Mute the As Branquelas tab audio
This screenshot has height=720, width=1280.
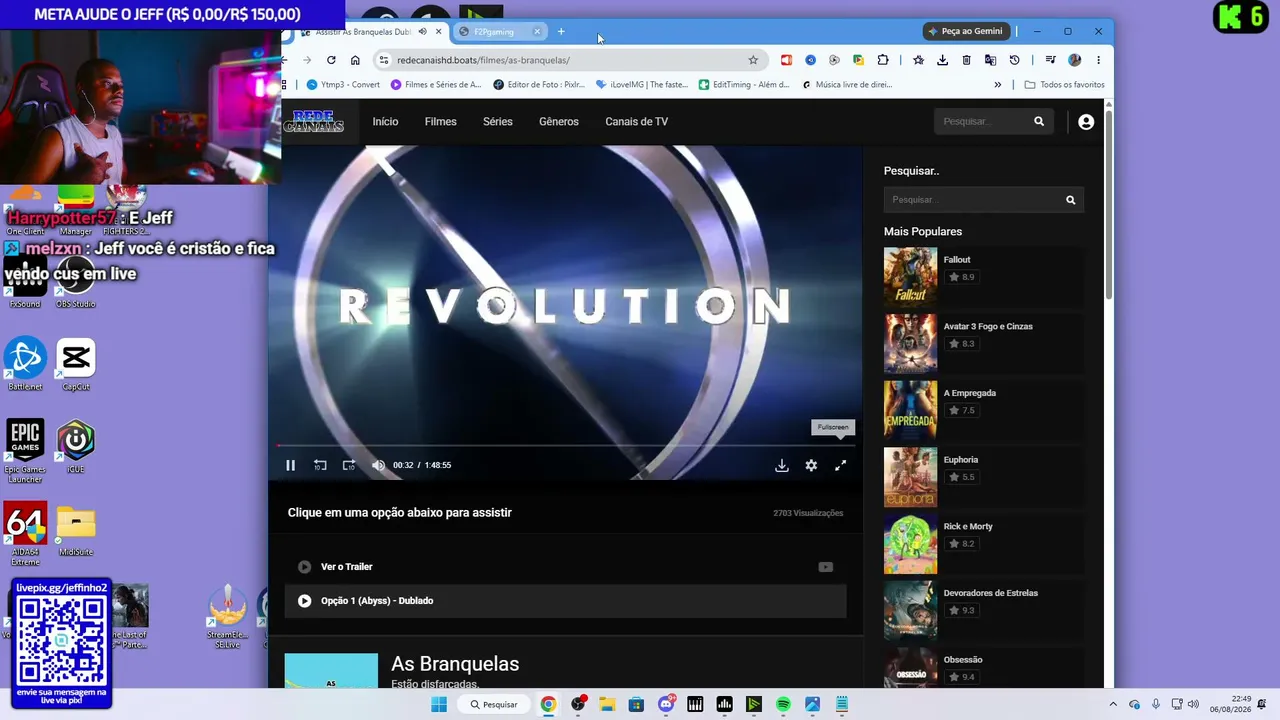pos(422,32)
